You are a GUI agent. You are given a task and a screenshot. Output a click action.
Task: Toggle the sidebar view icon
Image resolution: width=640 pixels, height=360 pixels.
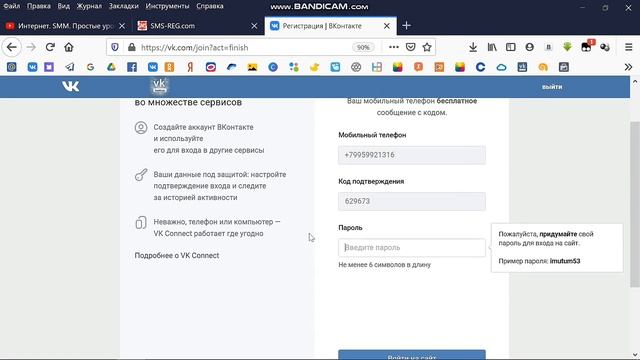point(511,47)
